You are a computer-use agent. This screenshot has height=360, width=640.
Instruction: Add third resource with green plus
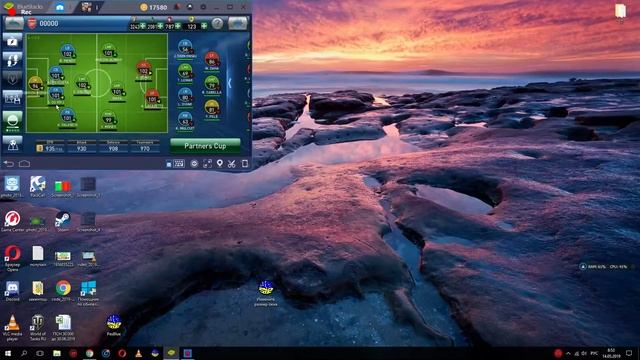pos(178,26)
